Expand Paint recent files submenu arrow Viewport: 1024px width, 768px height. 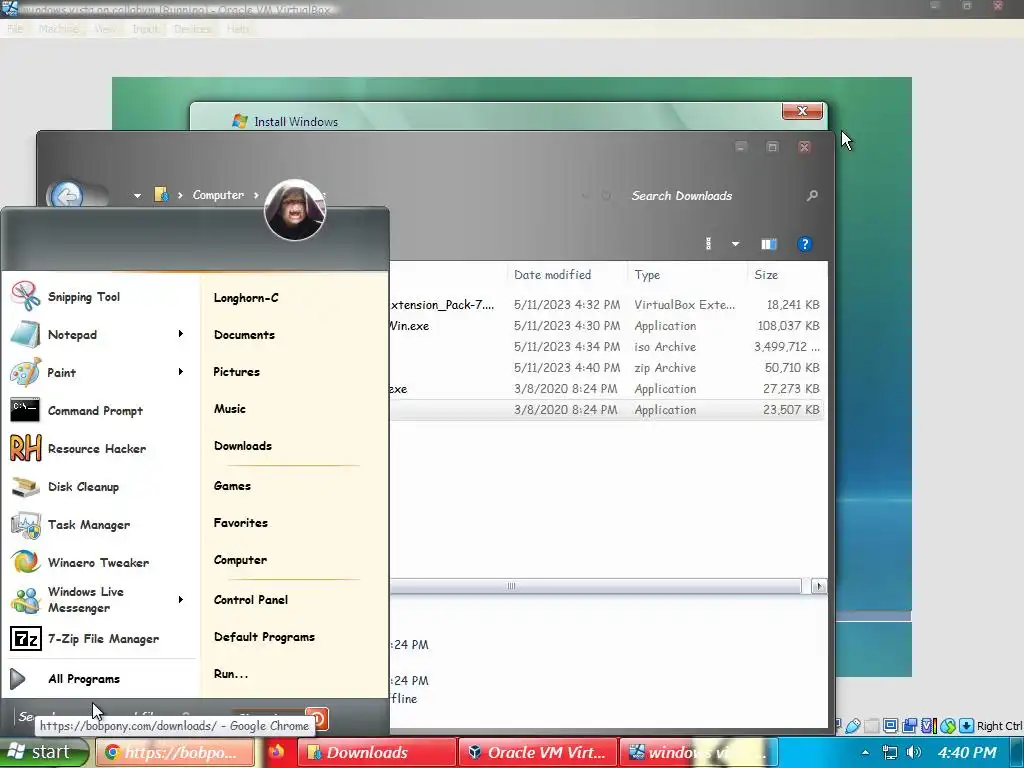tap(181, 372)
